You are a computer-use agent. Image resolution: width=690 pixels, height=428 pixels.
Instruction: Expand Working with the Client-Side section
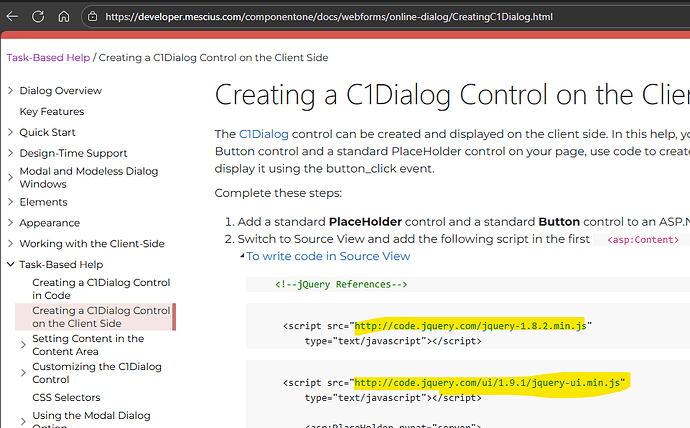coord(10,244)
